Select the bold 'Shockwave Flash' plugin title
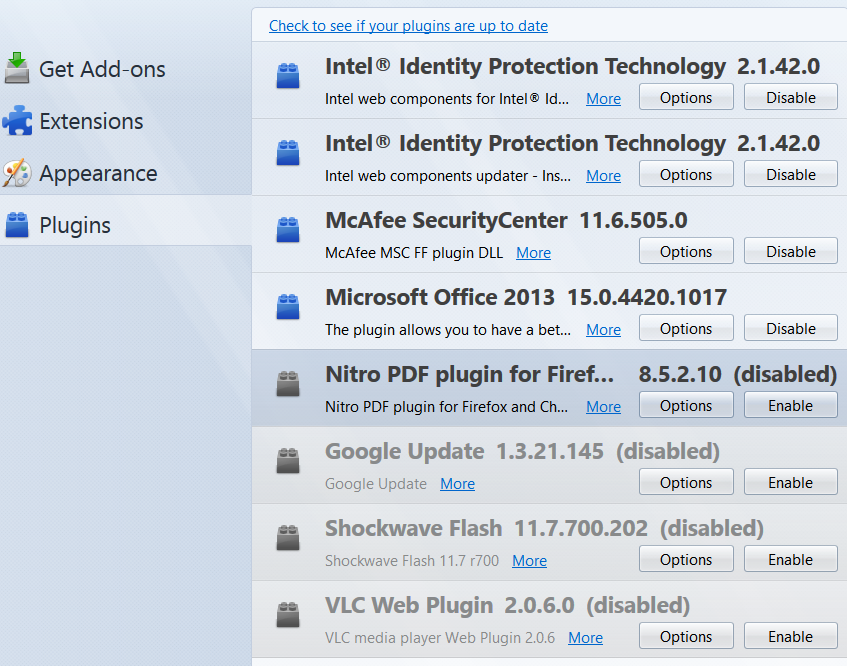 [x=414, y=528]
